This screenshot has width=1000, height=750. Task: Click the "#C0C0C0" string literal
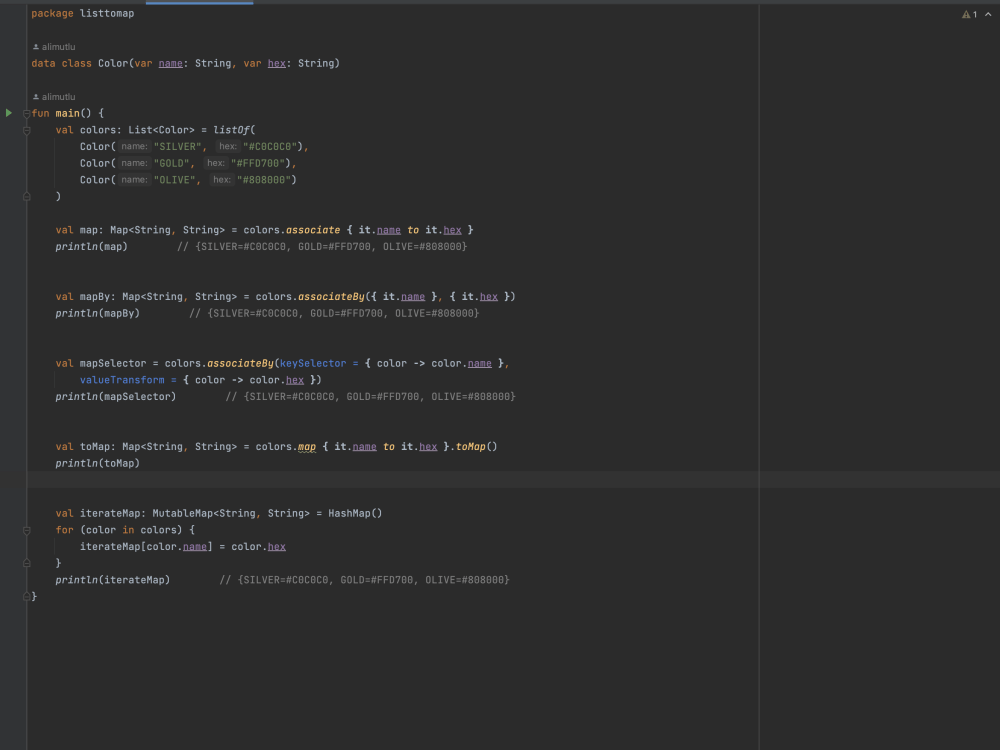click(270, 147)
